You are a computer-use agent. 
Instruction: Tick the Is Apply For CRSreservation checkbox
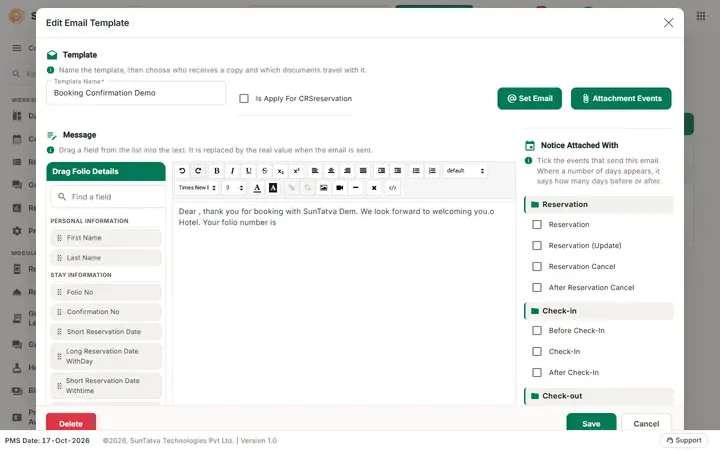pyautogui.click(x=244, y=99)
